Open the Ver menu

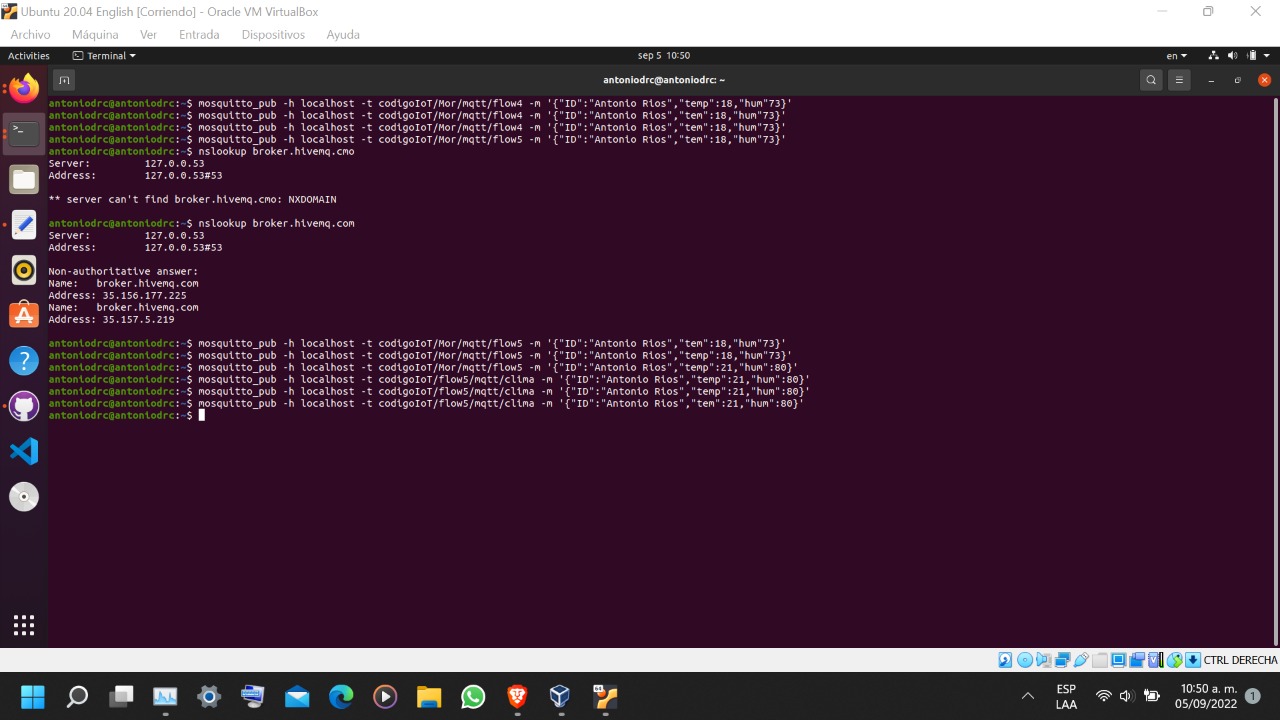(148, 34)
